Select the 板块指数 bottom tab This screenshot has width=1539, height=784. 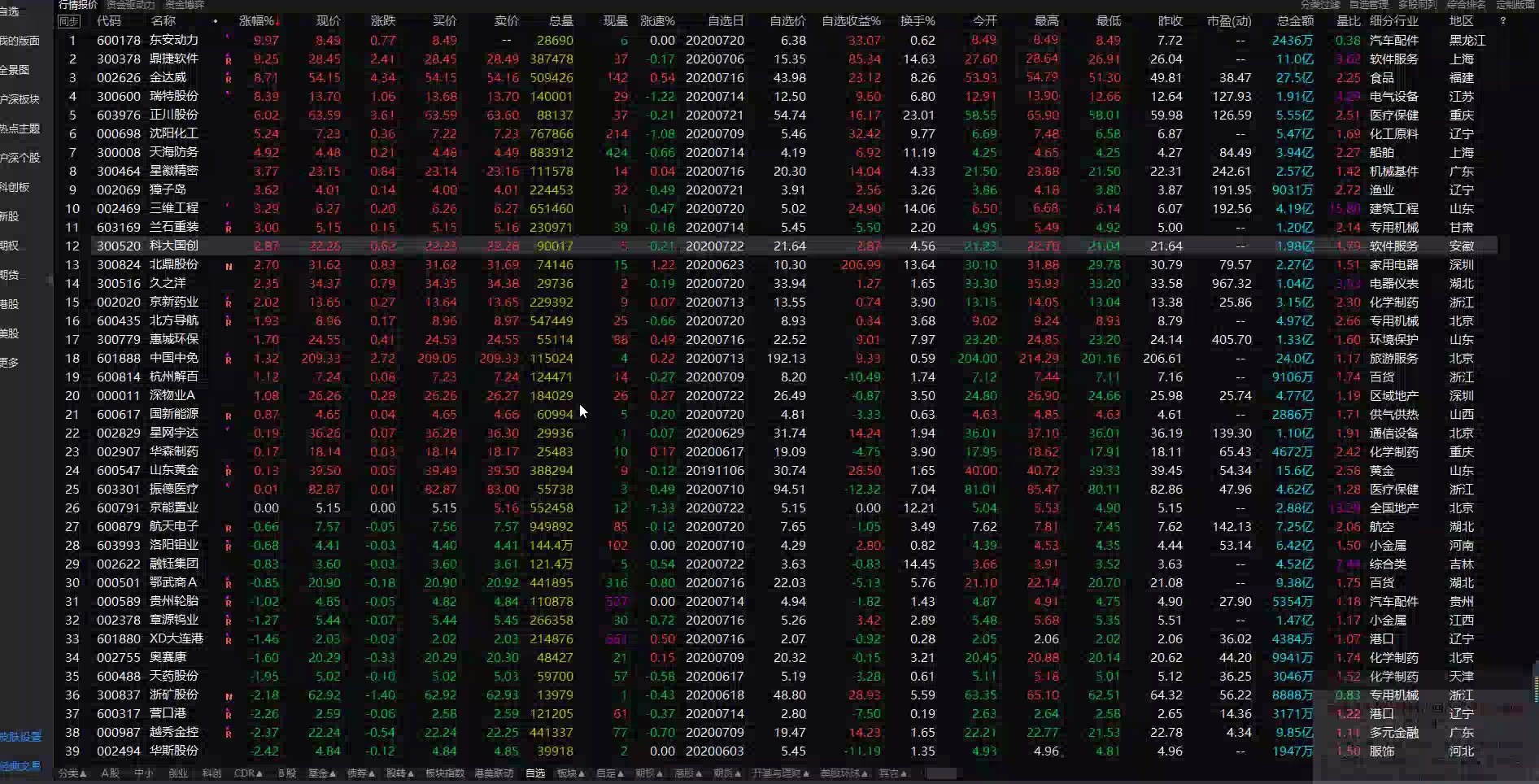click(445, 773)
